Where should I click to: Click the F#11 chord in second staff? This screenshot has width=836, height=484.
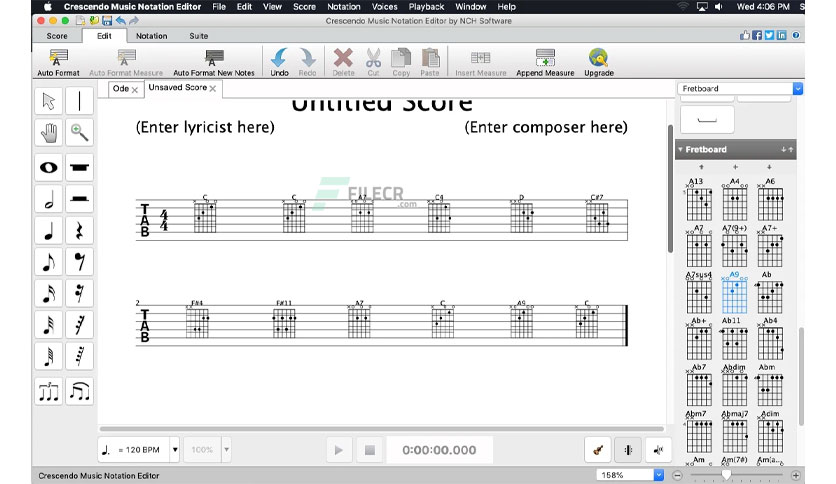point(284,319)
